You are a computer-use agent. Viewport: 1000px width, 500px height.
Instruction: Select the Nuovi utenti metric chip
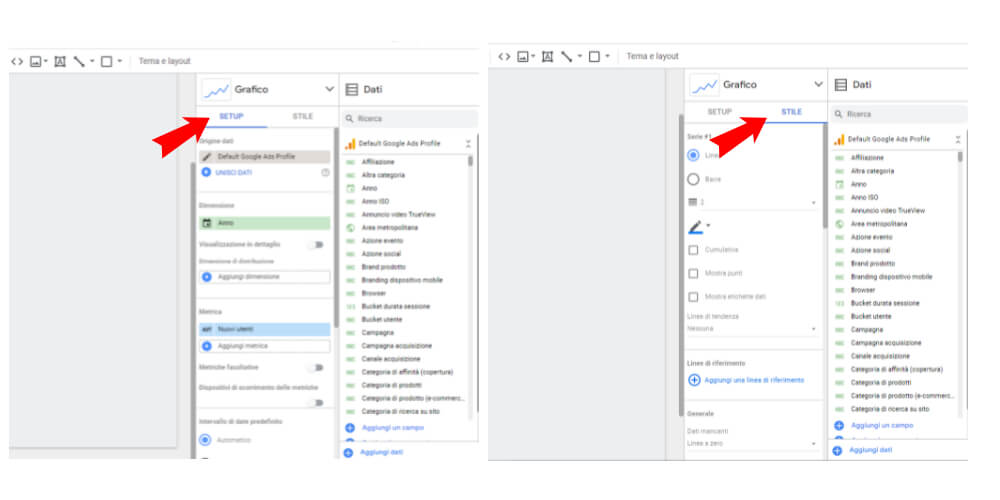(265, 330)
